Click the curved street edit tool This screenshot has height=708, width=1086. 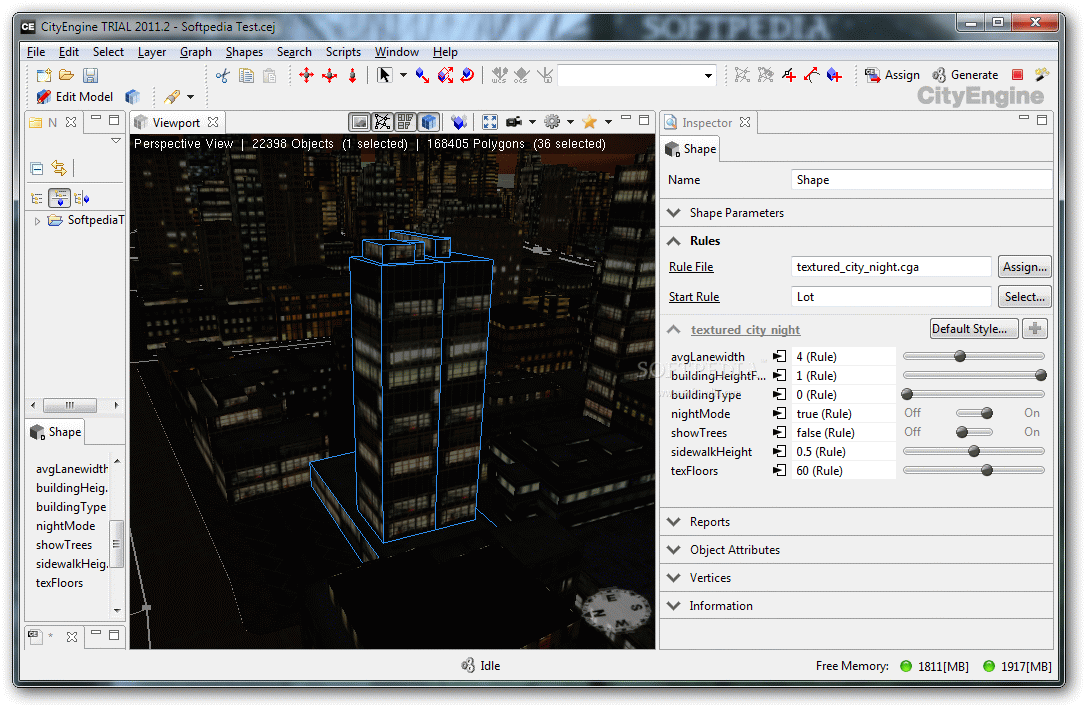[x=812, y=75]
